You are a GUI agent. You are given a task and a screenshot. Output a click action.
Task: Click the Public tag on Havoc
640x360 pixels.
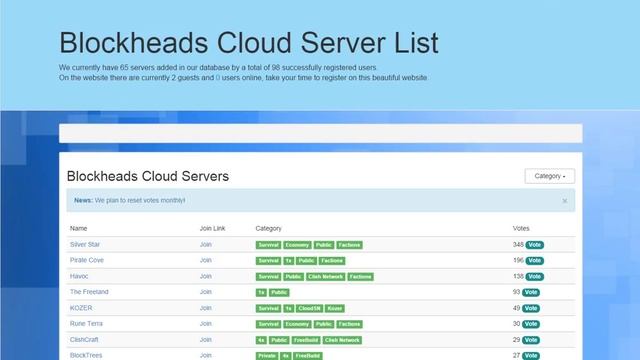(x=293, y=277)
